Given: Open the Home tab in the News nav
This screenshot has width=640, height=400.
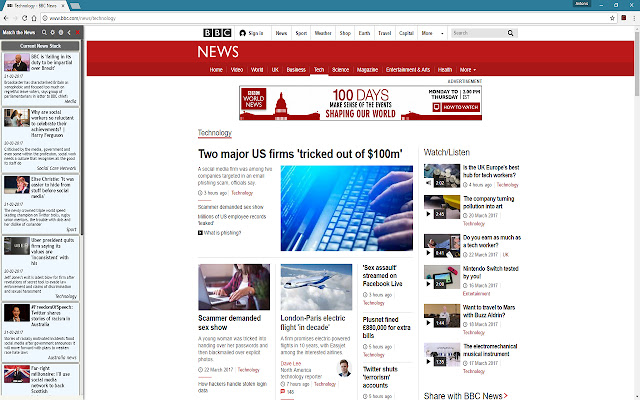Looking at the screenshot, I should point(216,70).
